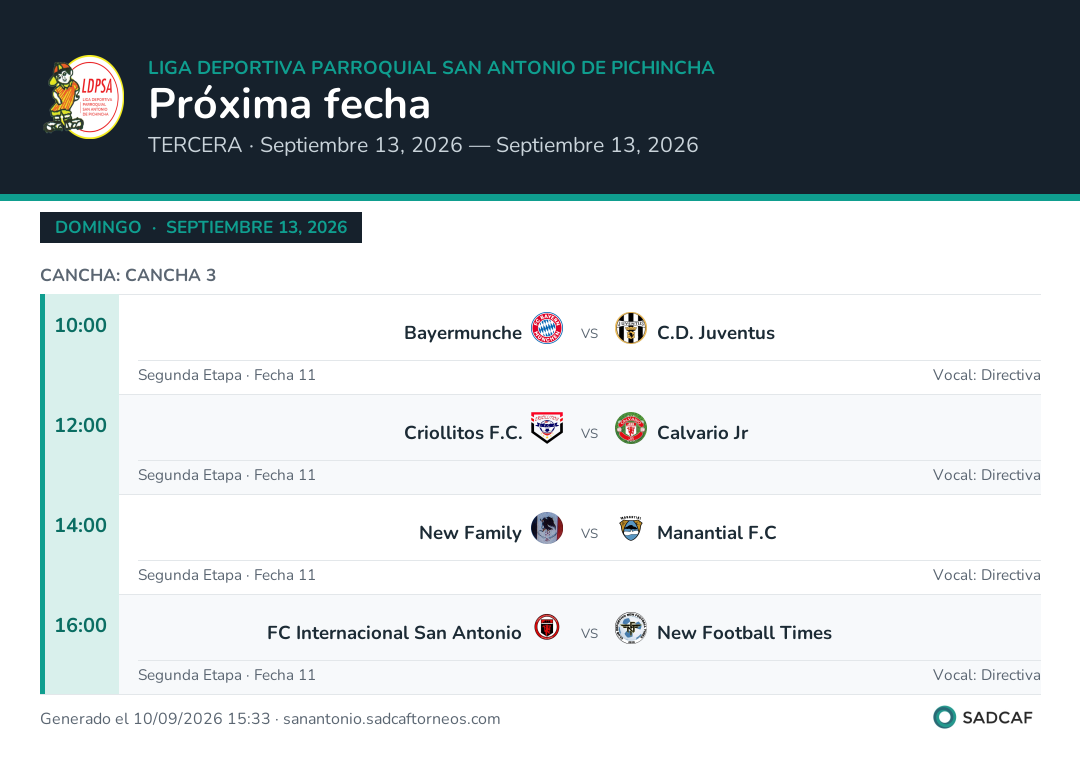
Task: Click the Próxima fecha title
Action: coord(289,104)
